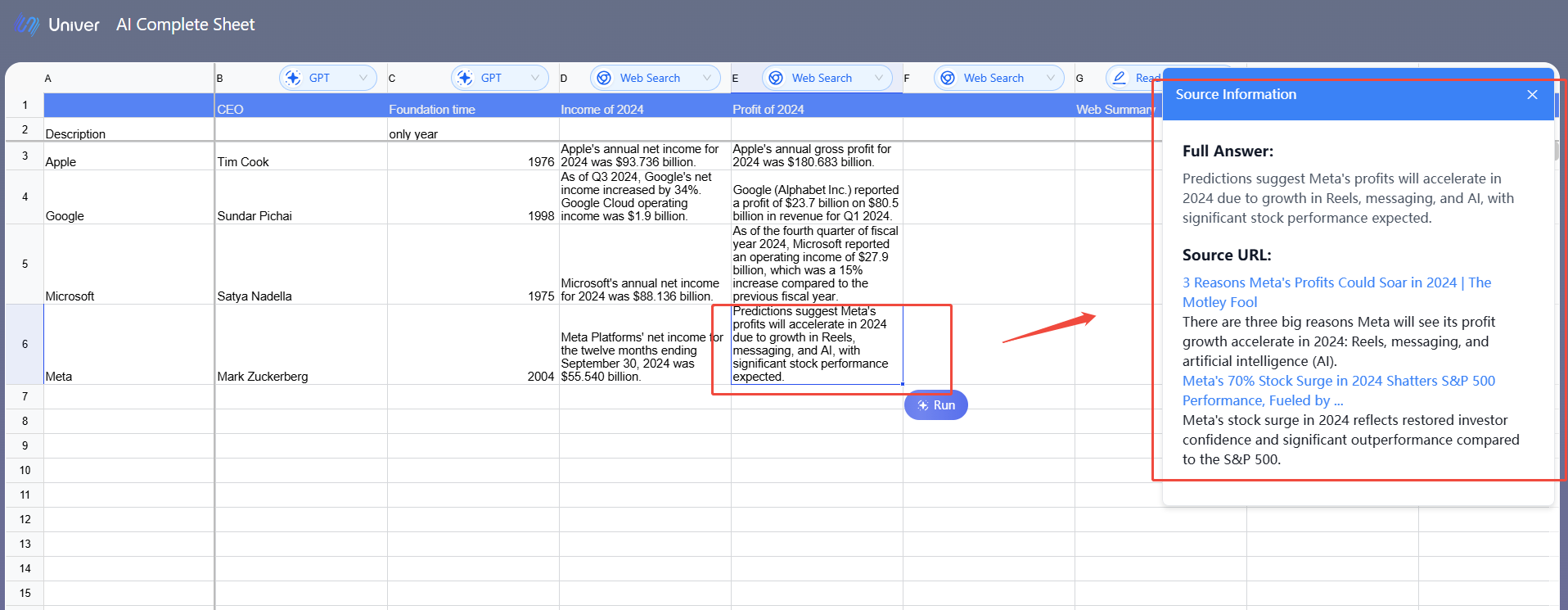Select Microsoft's annual net income cell
This screenshot has height=610, width=1568.
coord(645,264)
